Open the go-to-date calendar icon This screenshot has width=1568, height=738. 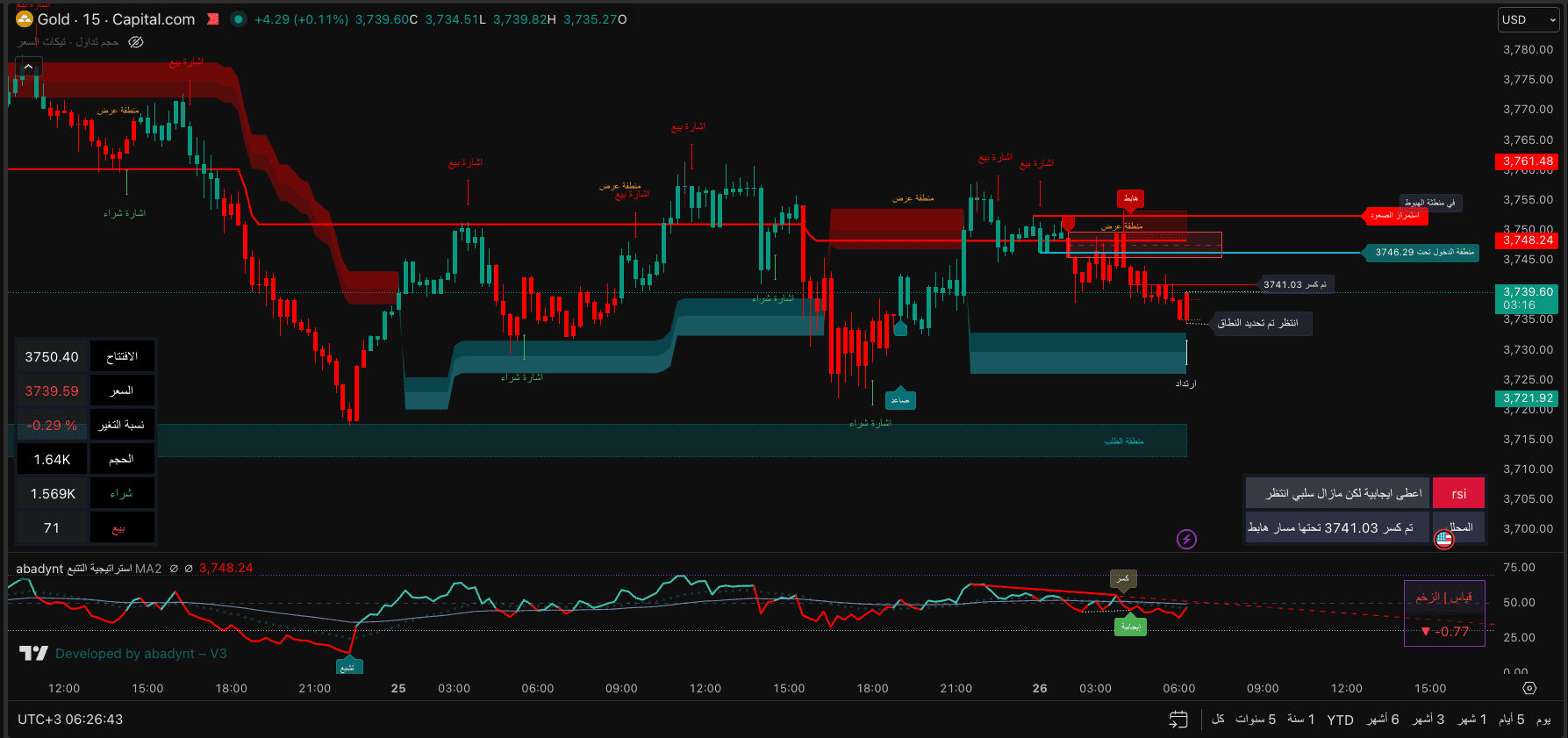[1178, 720]
